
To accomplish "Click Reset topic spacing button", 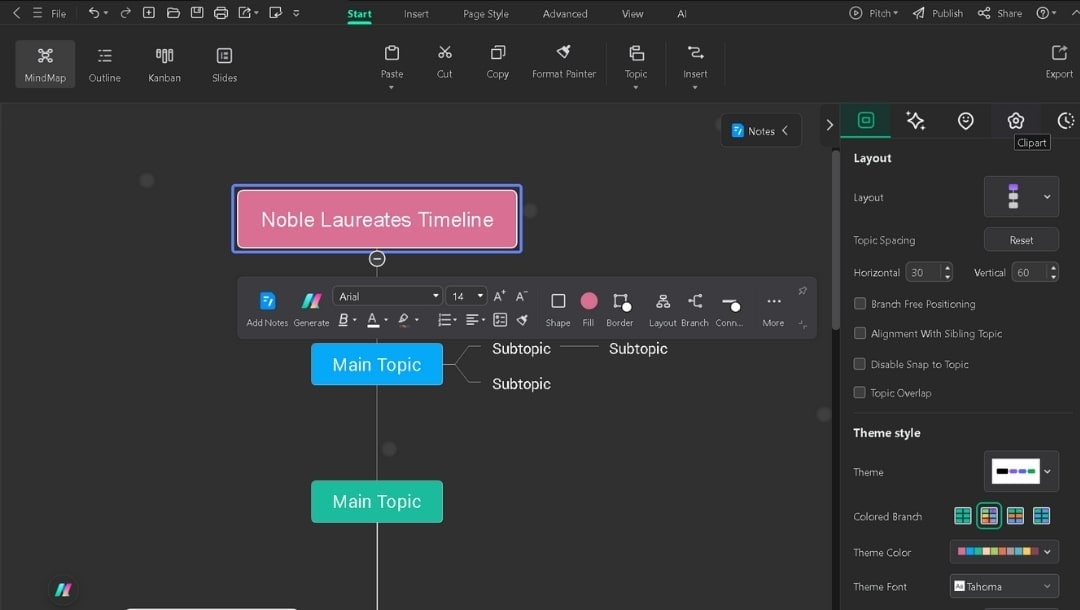I will (x=1021, y=240).
